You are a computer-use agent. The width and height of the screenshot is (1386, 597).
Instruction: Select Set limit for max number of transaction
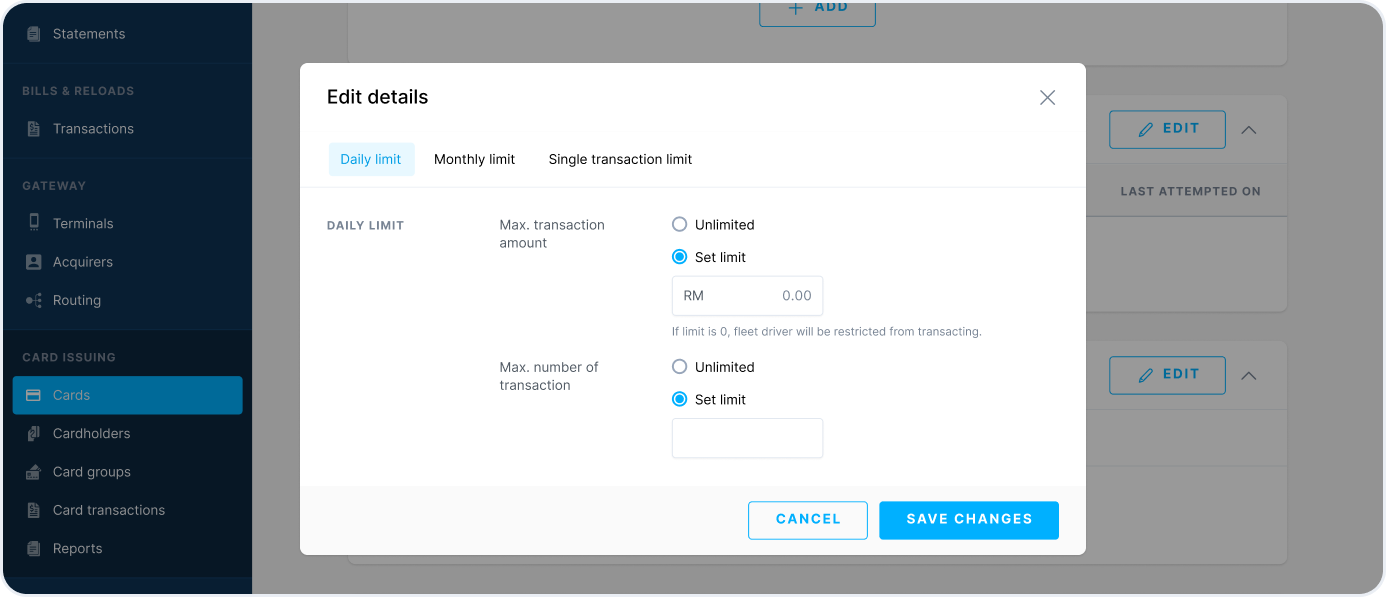tap(680, 399)
